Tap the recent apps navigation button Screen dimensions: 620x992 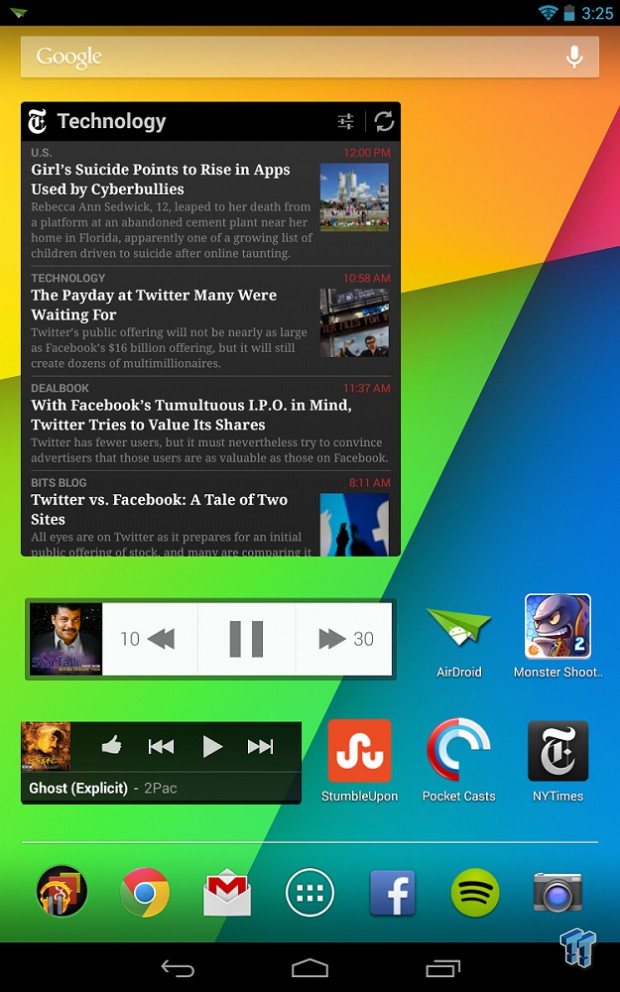[x=443, y=968]
